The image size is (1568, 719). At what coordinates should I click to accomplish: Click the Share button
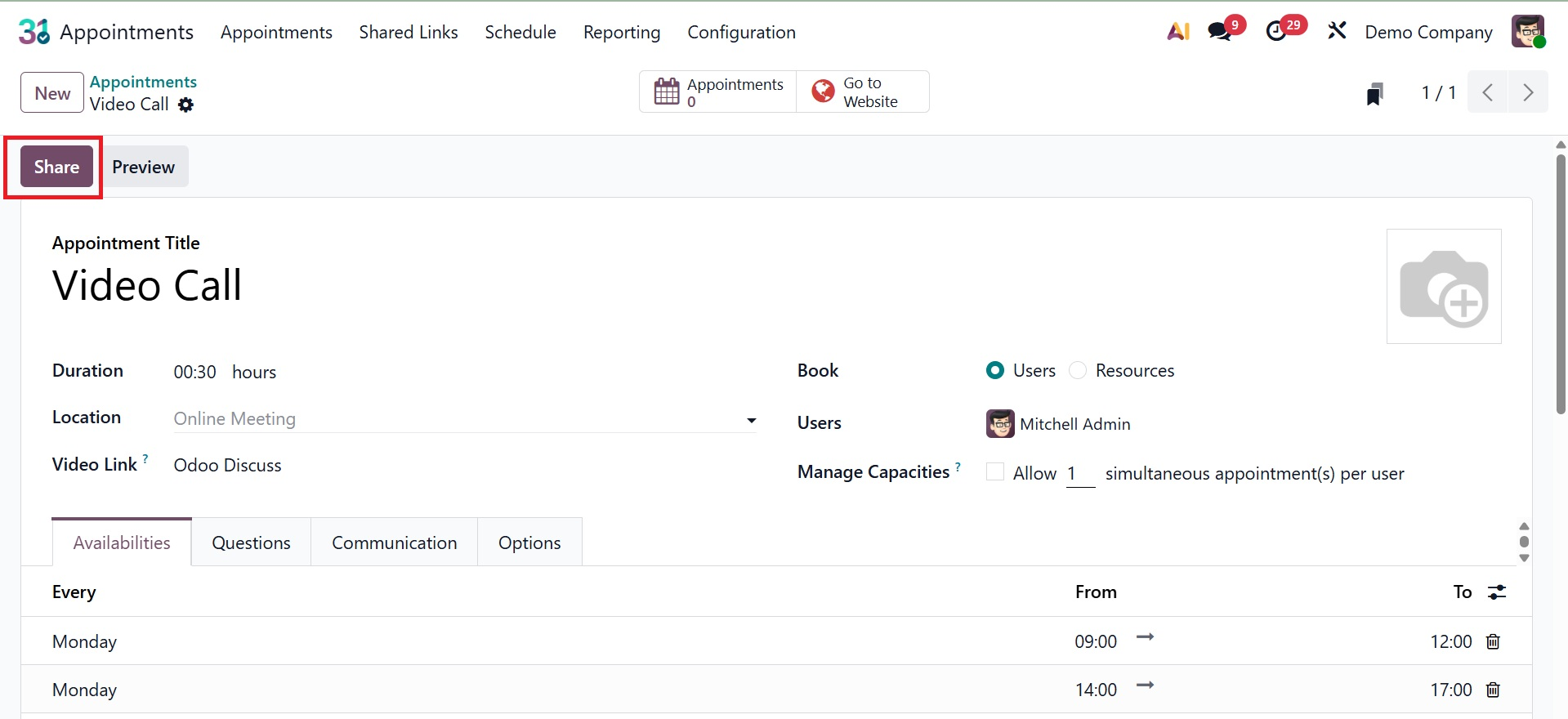(x=56, y=167)
